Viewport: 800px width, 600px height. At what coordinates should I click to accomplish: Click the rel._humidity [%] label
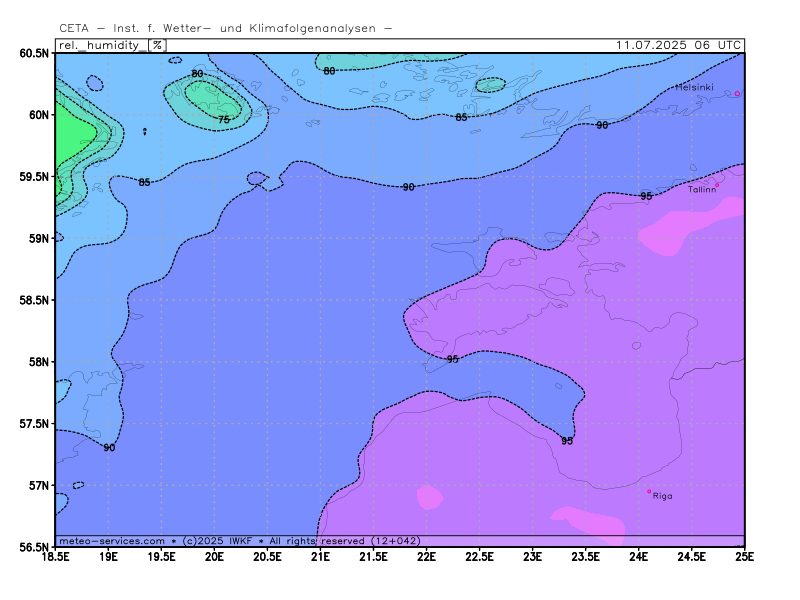click(112, 45)
